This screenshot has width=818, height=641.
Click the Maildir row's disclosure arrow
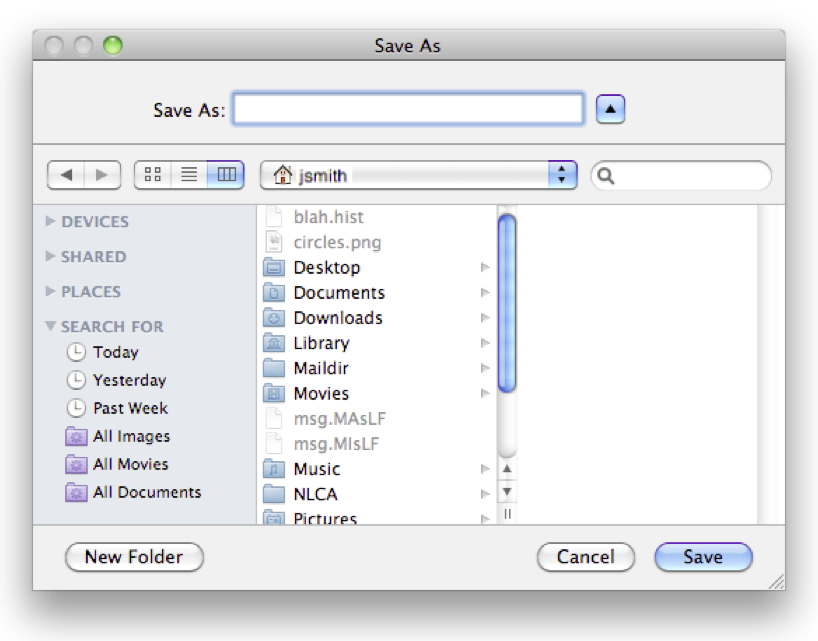(485, 368)
